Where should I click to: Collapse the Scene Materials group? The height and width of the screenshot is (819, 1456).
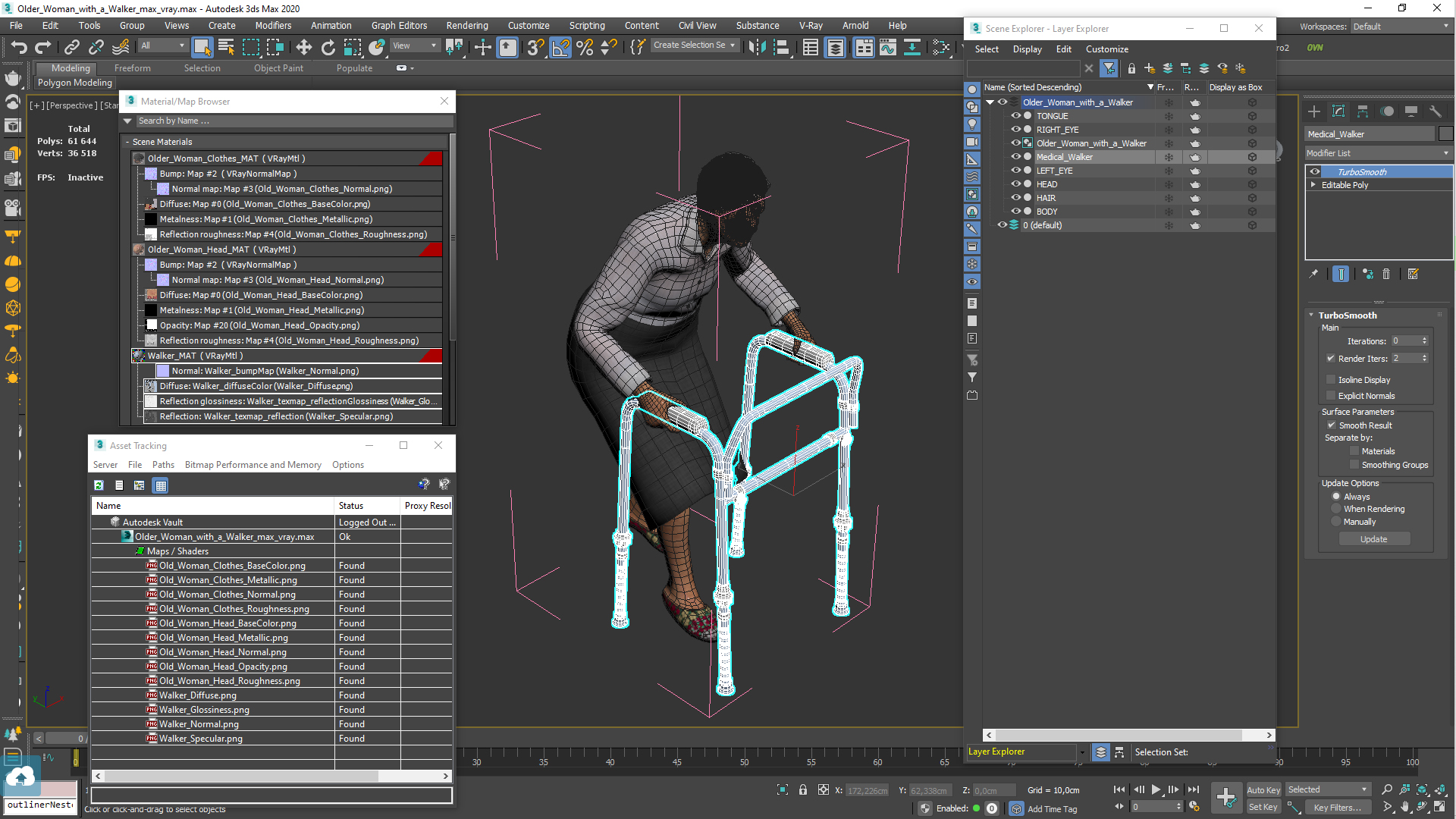(x=127, y=142)
